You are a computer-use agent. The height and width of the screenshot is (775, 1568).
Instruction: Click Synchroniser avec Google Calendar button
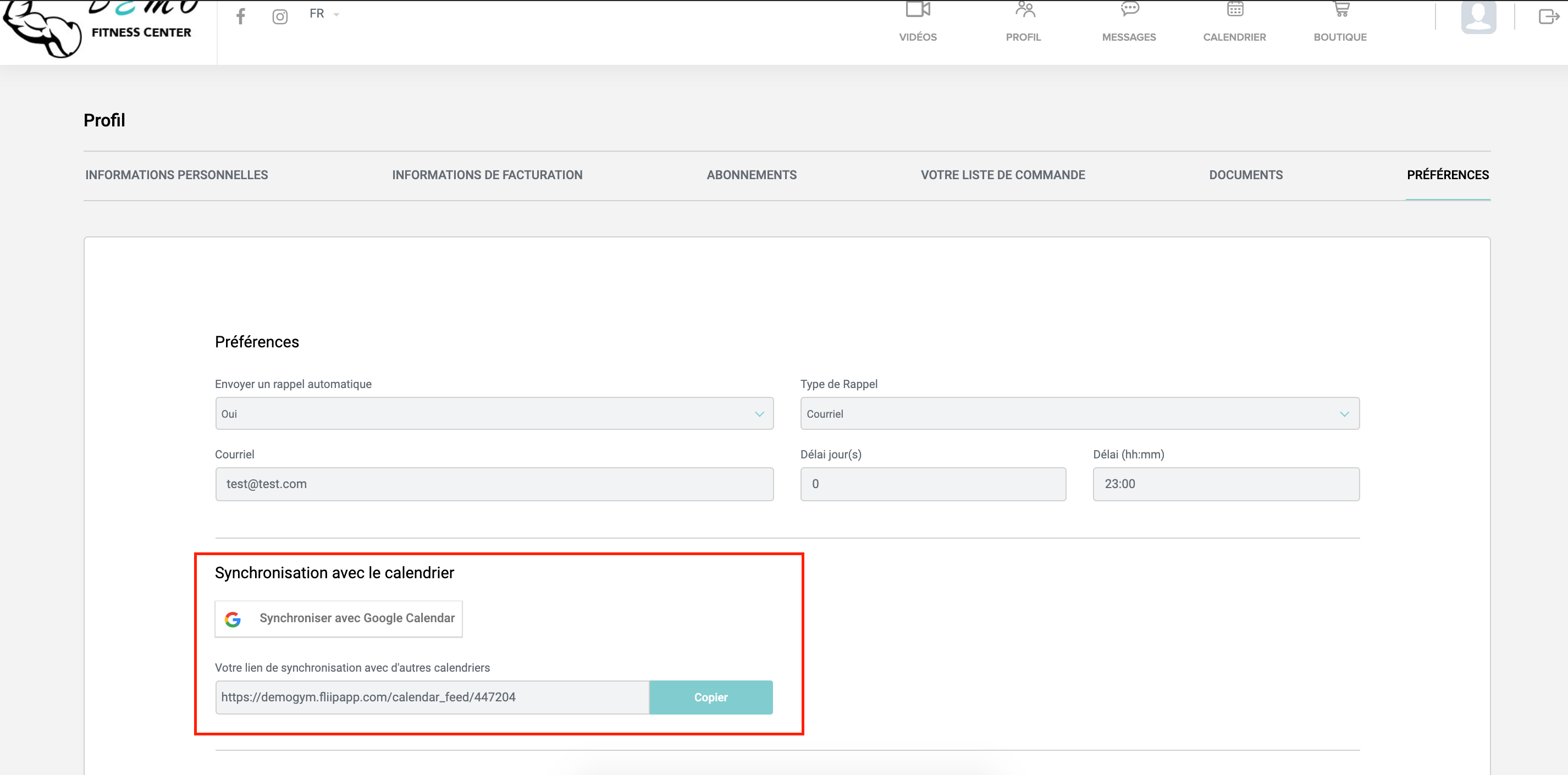(339, 619)
